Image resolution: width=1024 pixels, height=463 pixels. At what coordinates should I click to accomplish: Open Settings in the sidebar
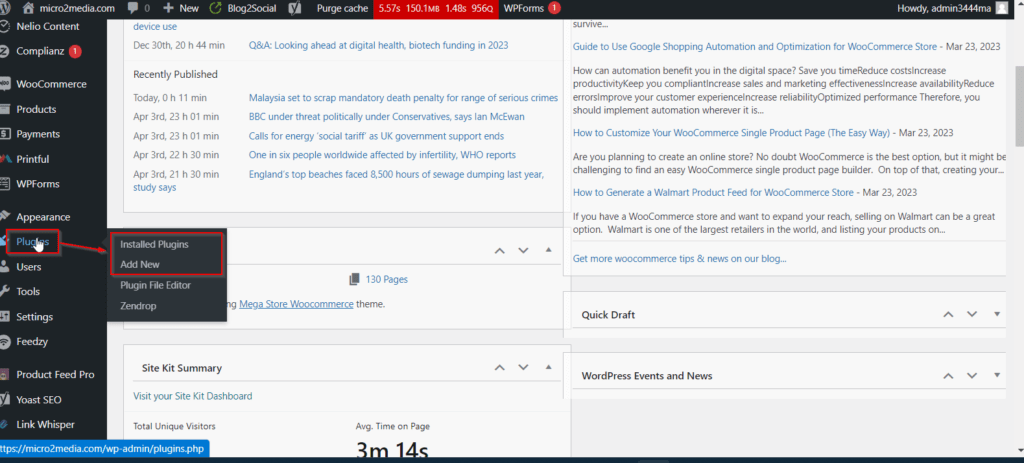point(35,317)
